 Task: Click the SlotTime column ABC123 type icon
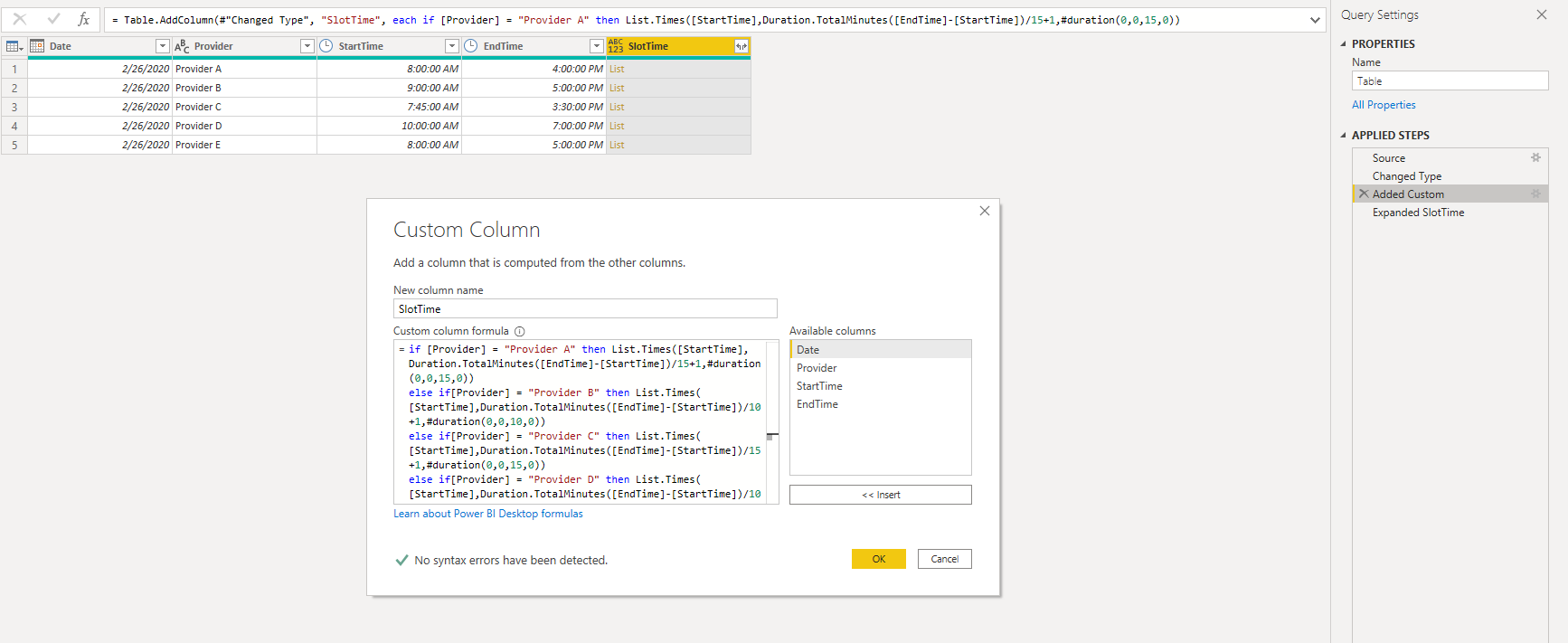(616, 46)
